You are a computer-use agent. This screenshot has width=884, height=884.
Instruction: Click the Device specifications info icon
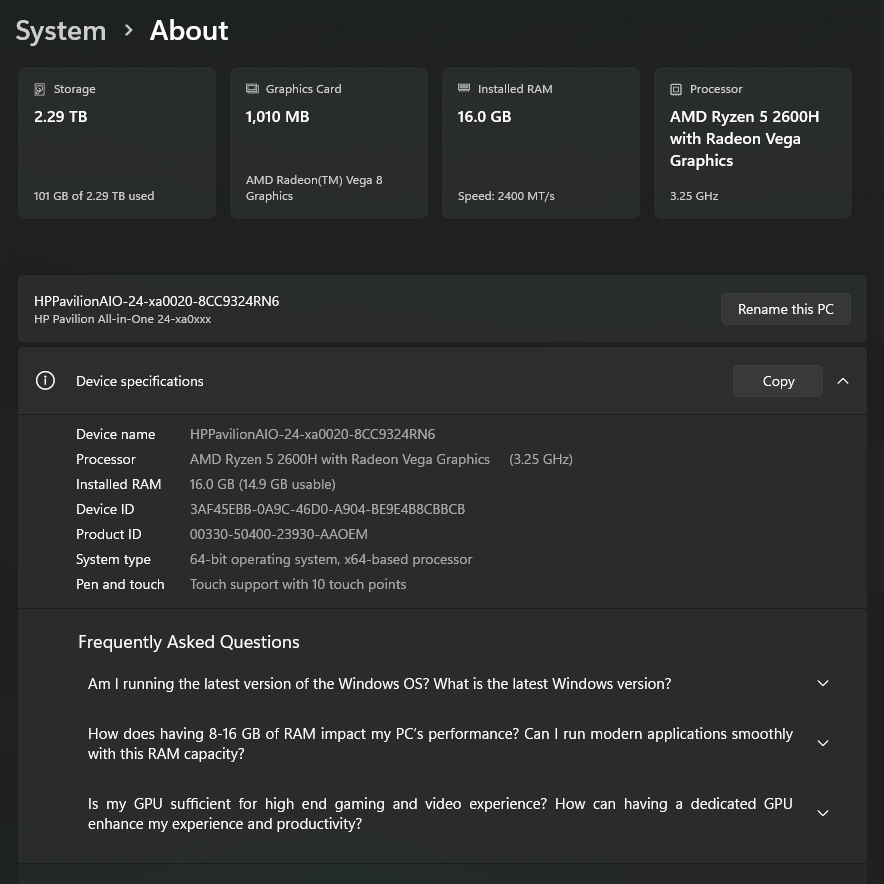[46, 381]
